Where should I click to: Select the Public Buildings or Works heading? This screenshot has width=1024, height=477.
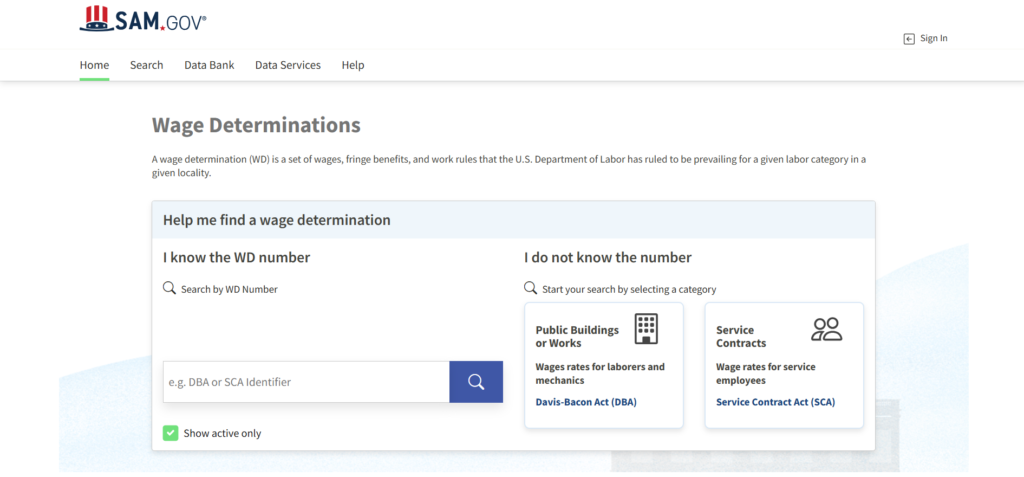pyautogui.click(x=577, y=337)
